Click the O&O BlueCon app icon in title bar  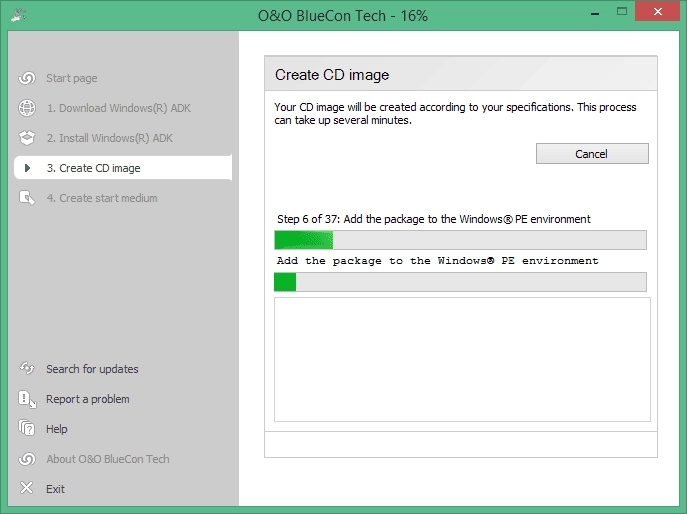18,15
